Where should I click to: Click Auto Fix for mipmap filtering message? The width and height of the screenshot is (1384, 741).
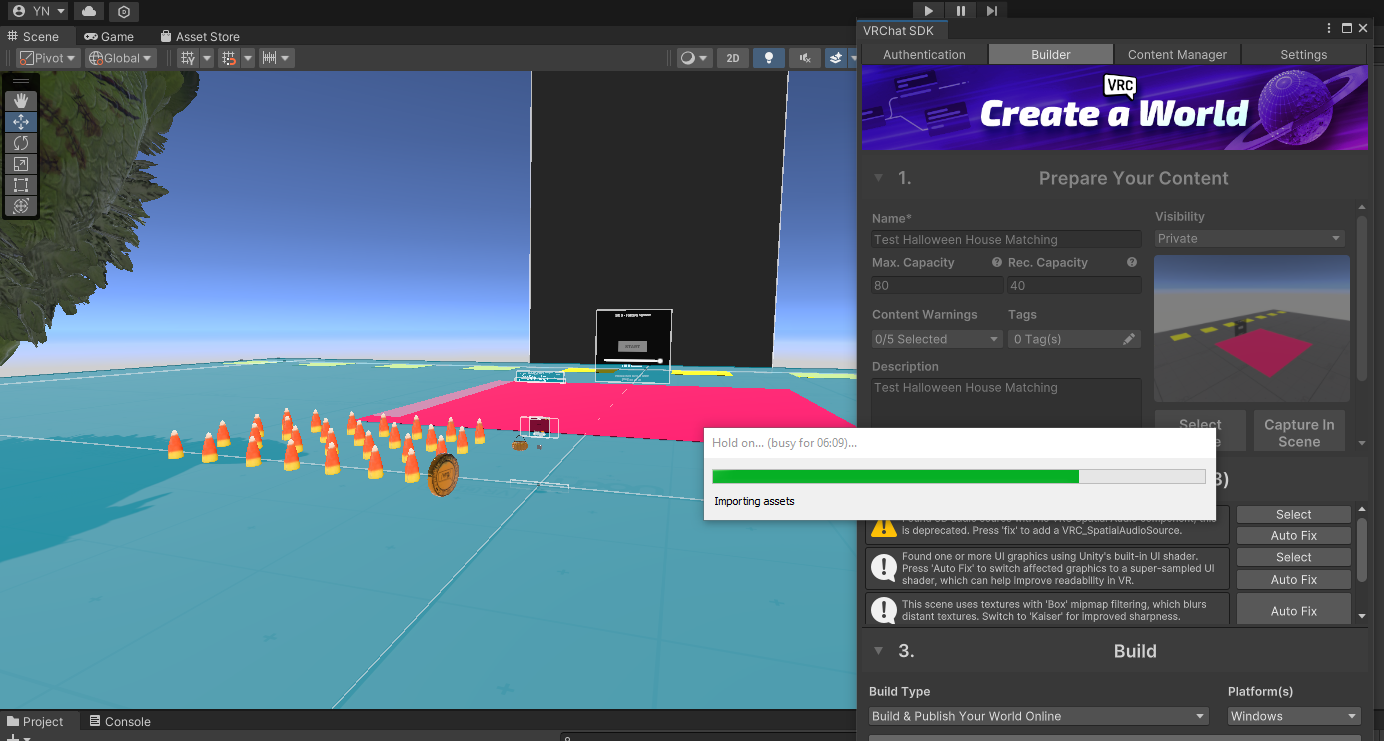pyautogui.click(x=1293, y=610)
